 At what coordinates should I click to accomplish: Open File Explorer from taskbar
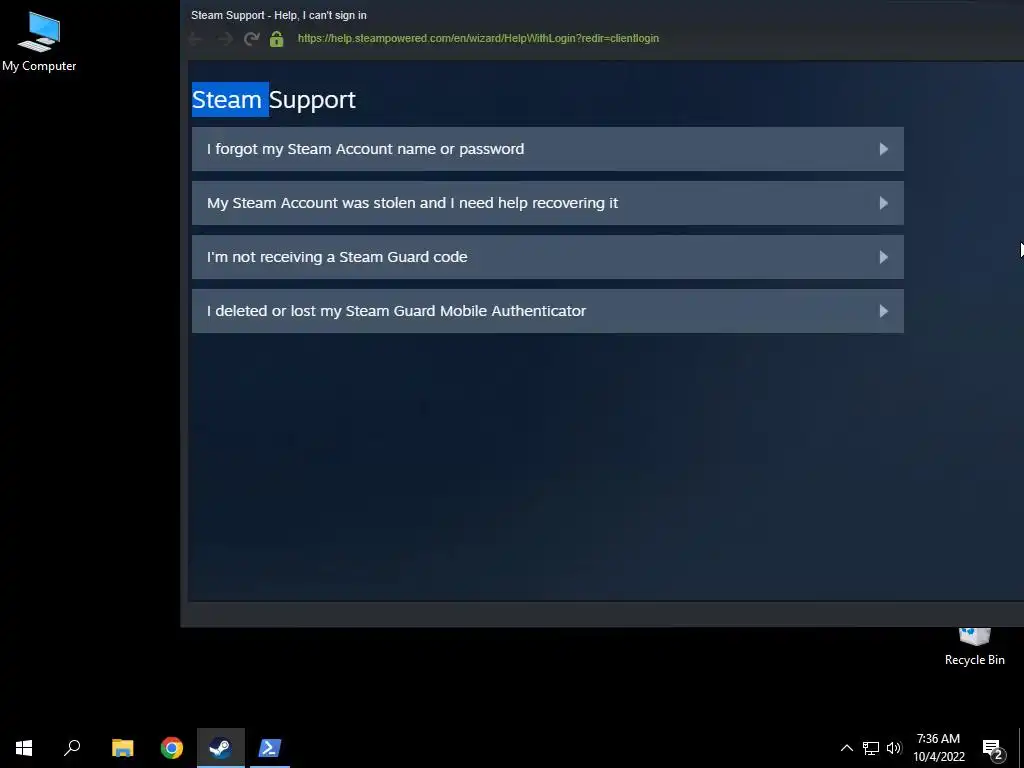click(122, 748)
